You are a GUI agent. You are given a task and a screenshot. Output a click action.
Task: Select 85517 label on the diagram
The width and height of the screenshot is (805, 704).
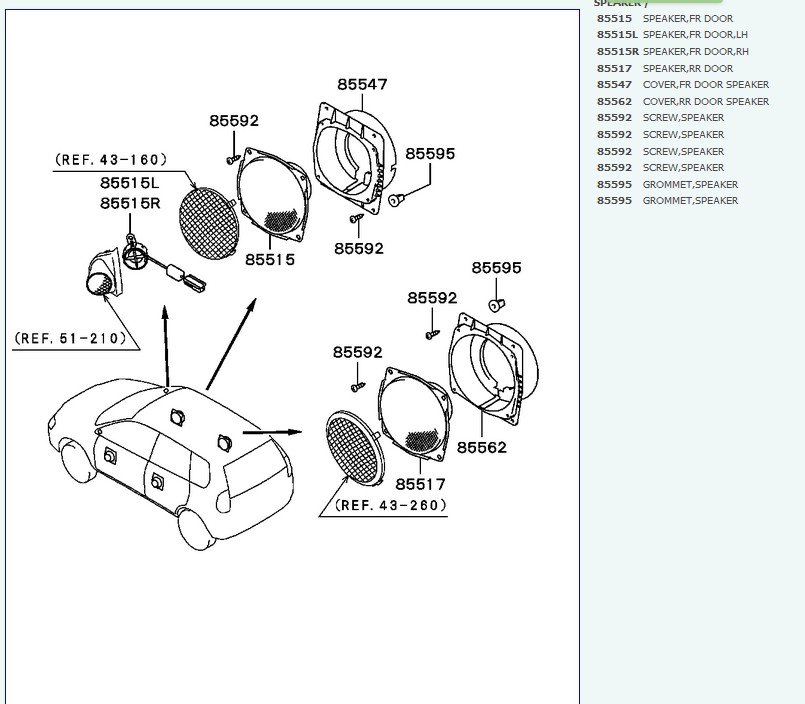(420, 484)
